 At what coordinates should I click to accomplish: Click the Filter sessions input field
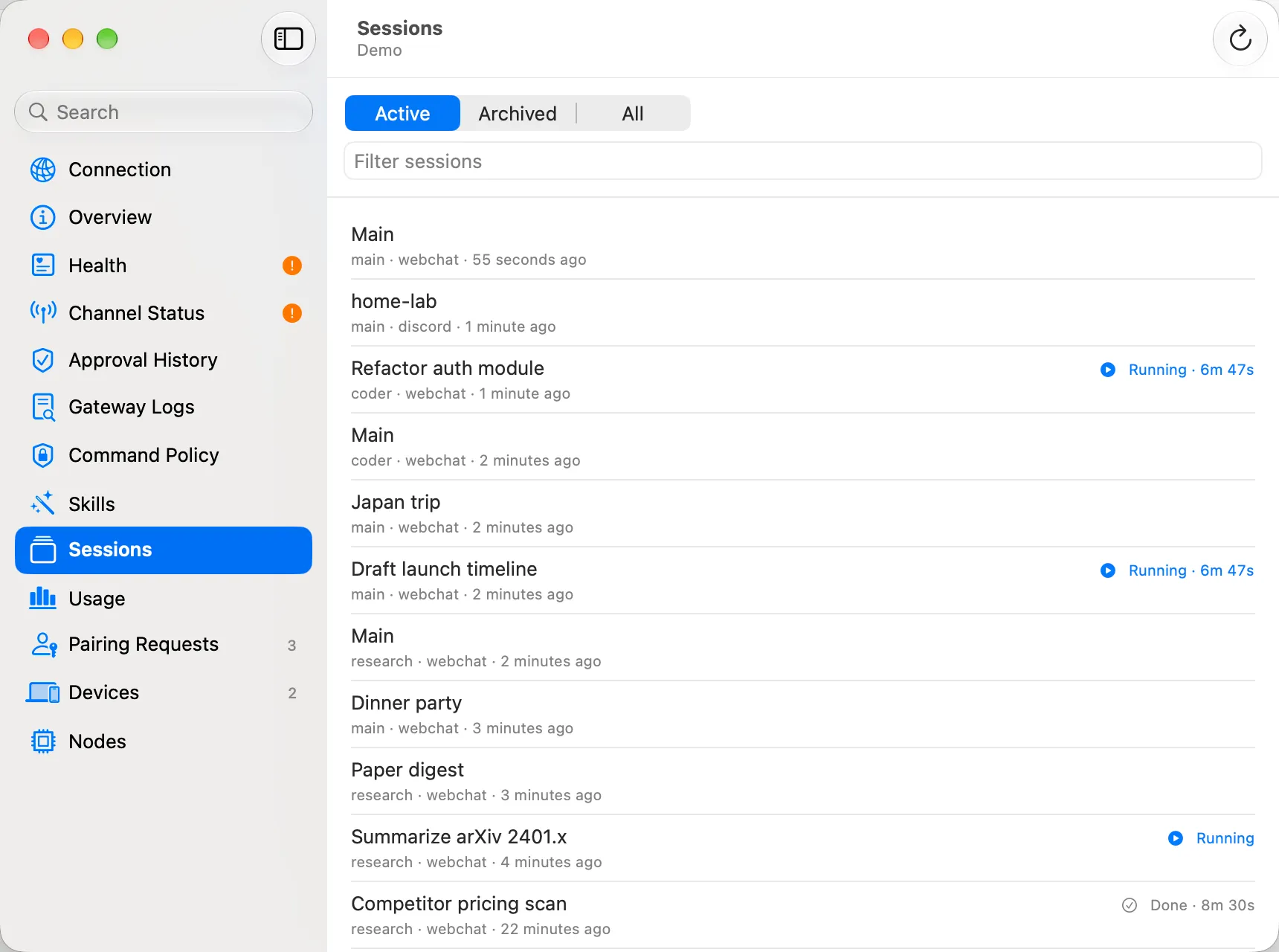(x=803, y=161)
